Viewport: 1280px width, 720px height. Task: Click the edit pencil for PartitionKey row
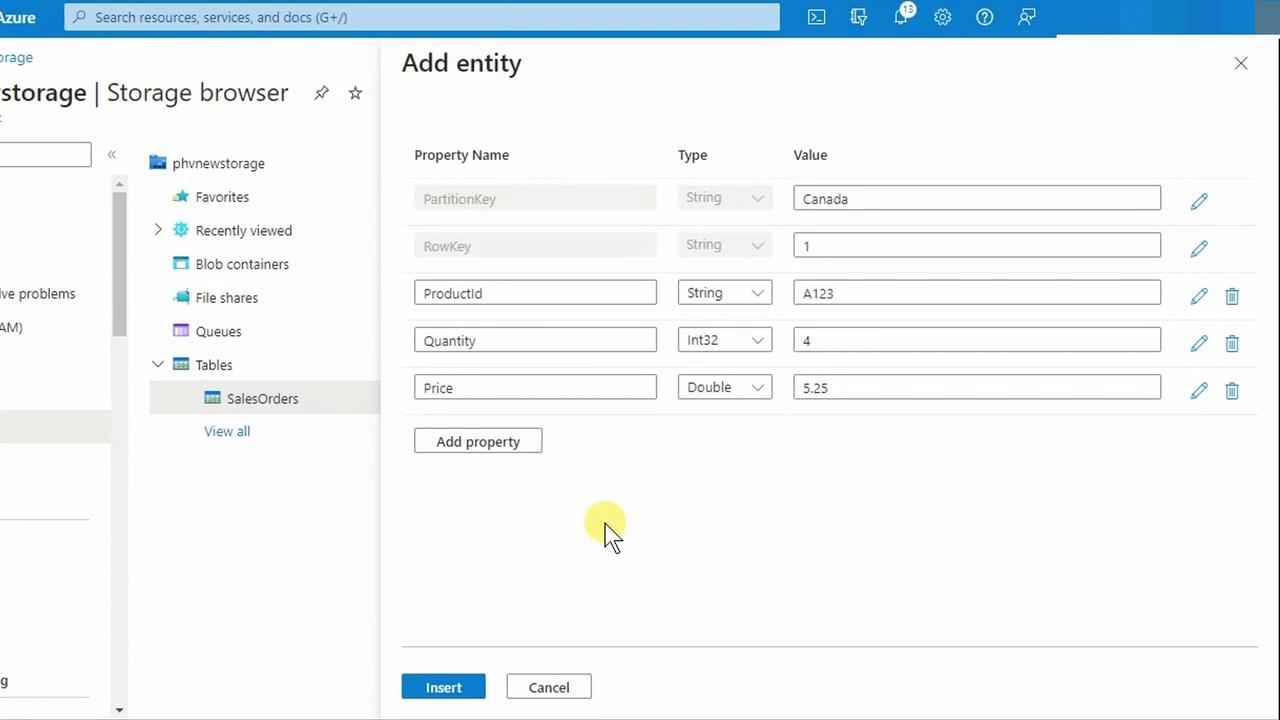point(1199,201)
